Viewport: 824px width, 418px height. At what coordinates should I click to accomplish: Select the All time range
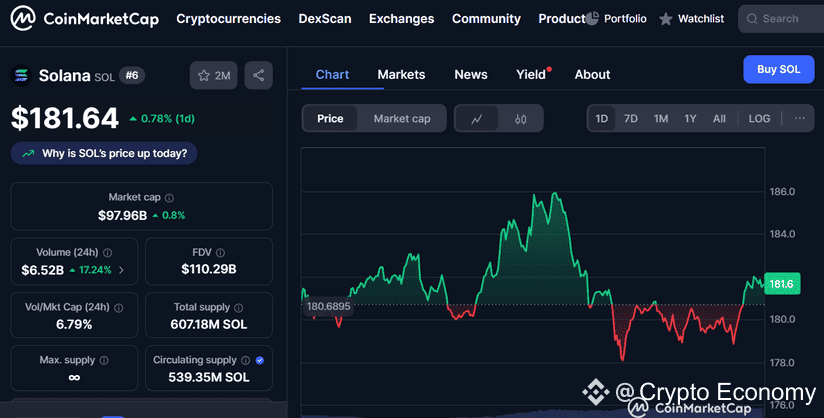(719, 119)
